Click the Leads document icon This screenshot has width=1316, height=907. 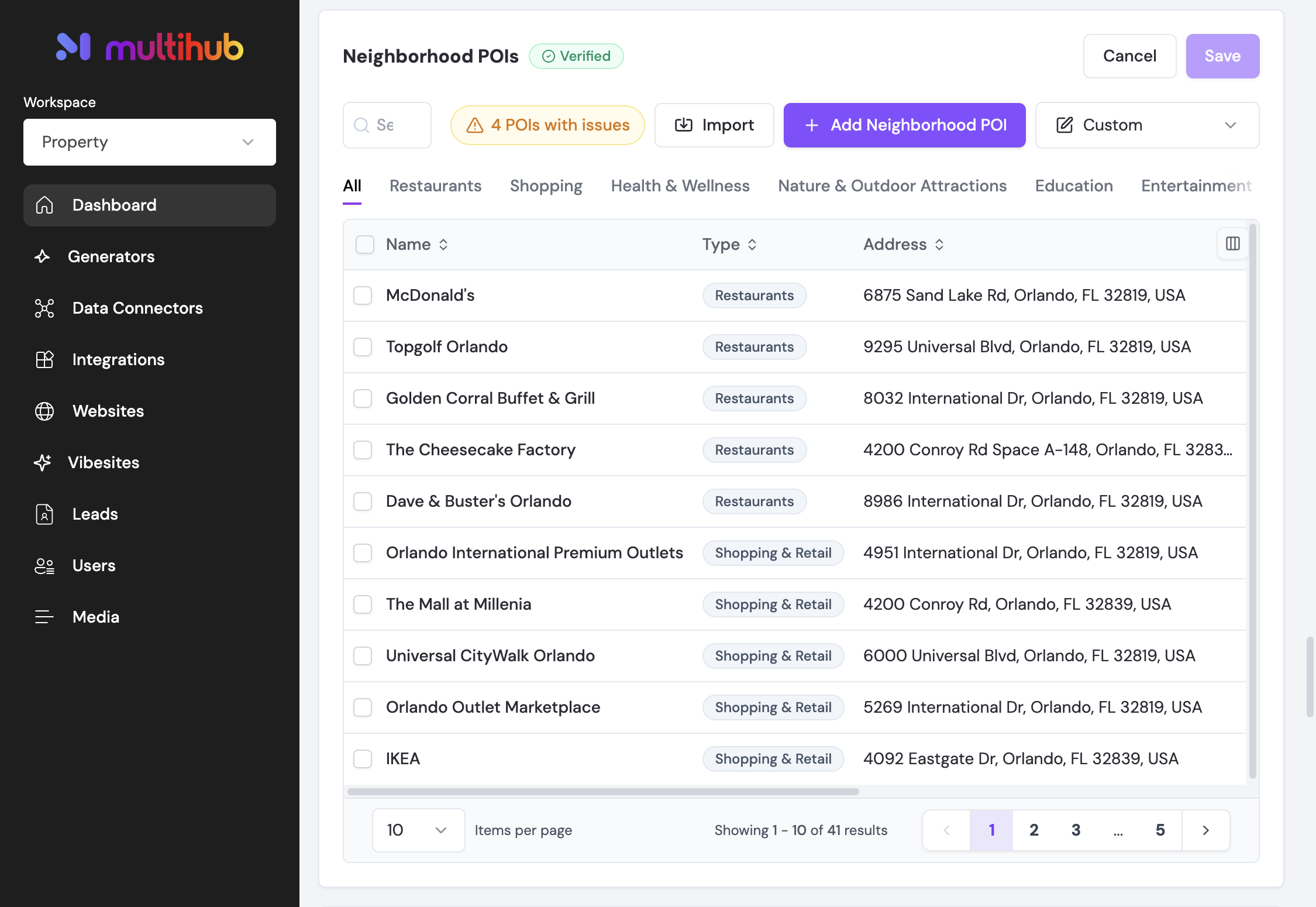(44, 514)
